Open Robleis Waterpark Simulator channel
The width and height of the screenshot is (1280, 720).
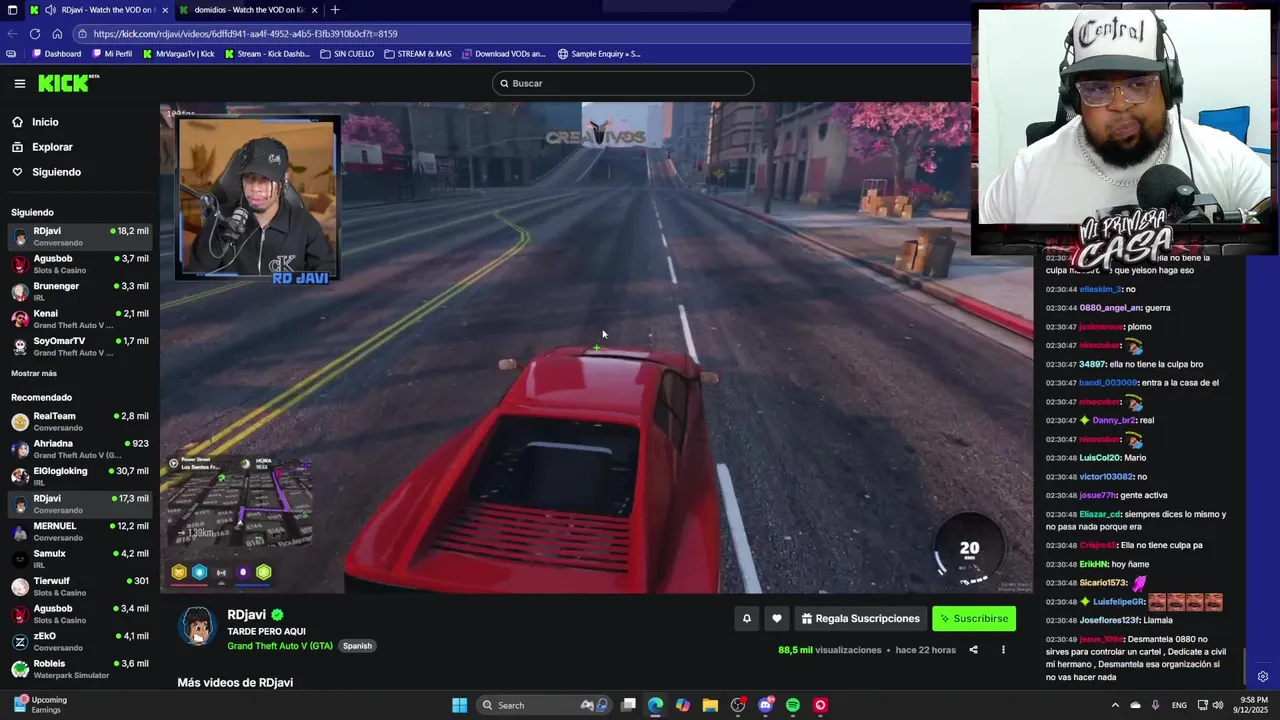pos(80,669)
